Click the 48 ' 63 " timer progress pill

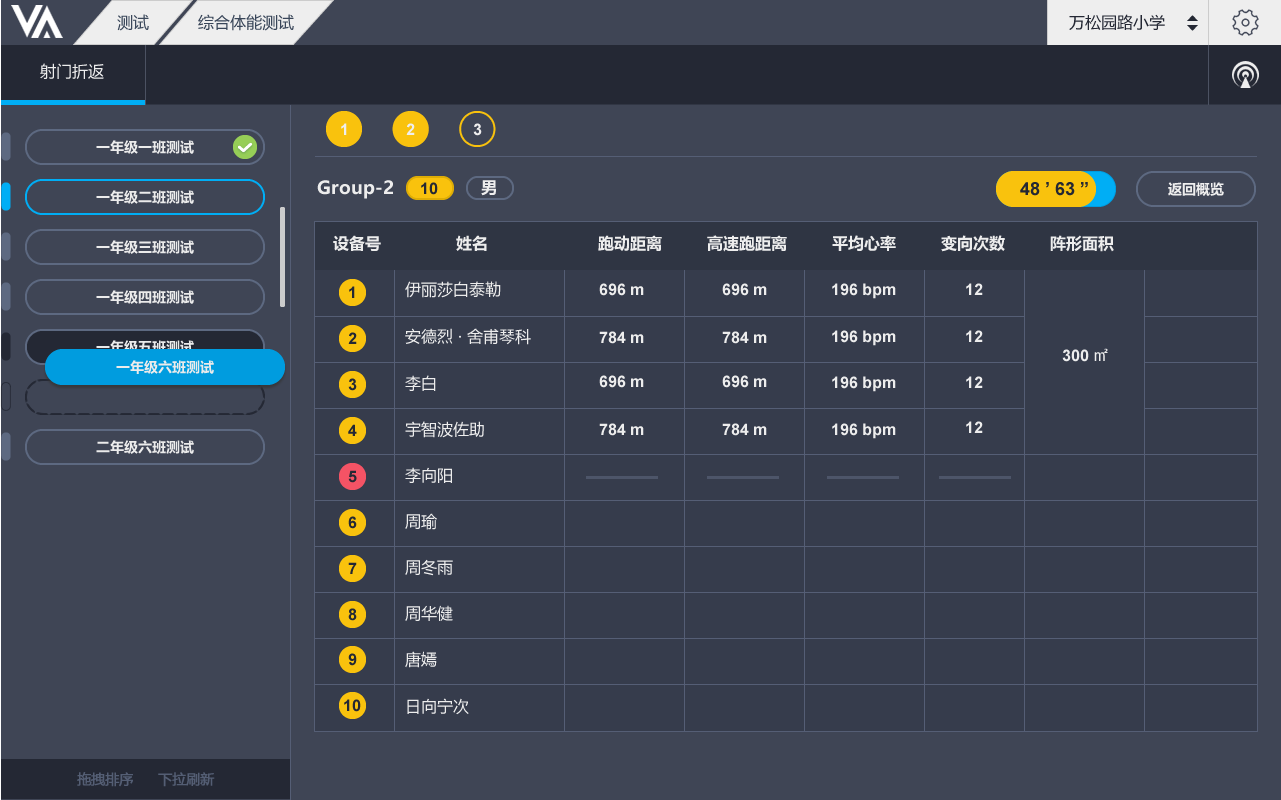[x=1055, y=189]
